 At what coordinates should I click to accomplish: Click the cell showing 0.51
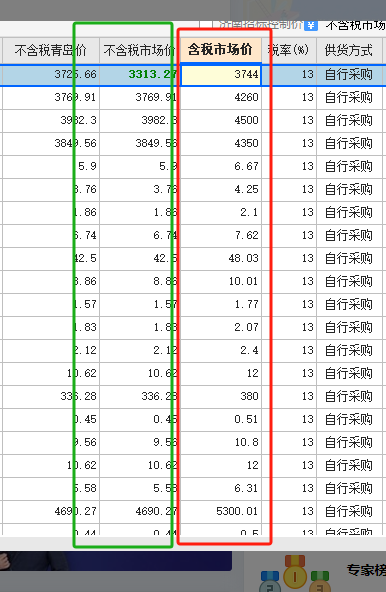221,420
